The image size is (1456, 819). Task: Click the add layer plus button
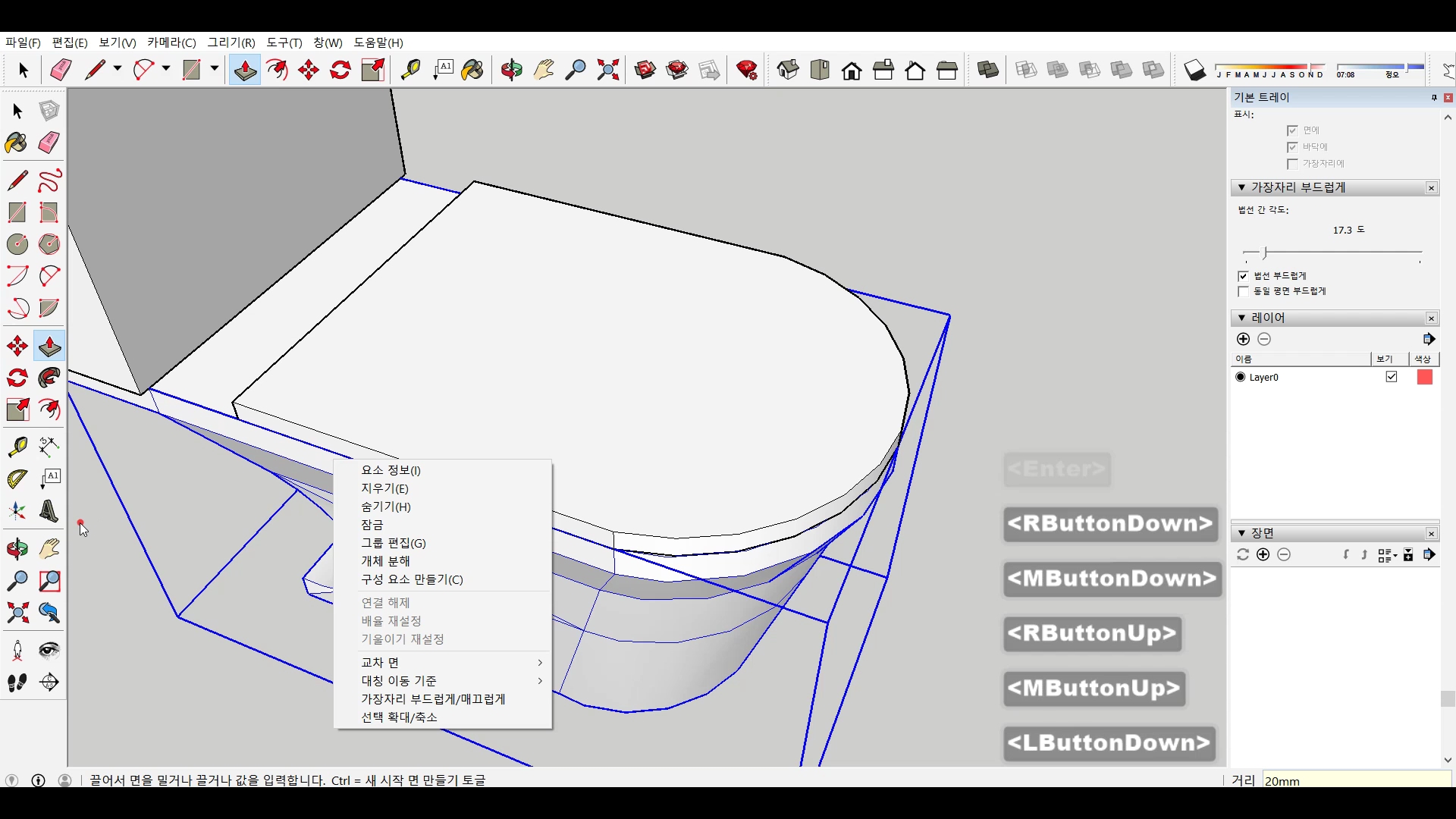click(1243, 339)
